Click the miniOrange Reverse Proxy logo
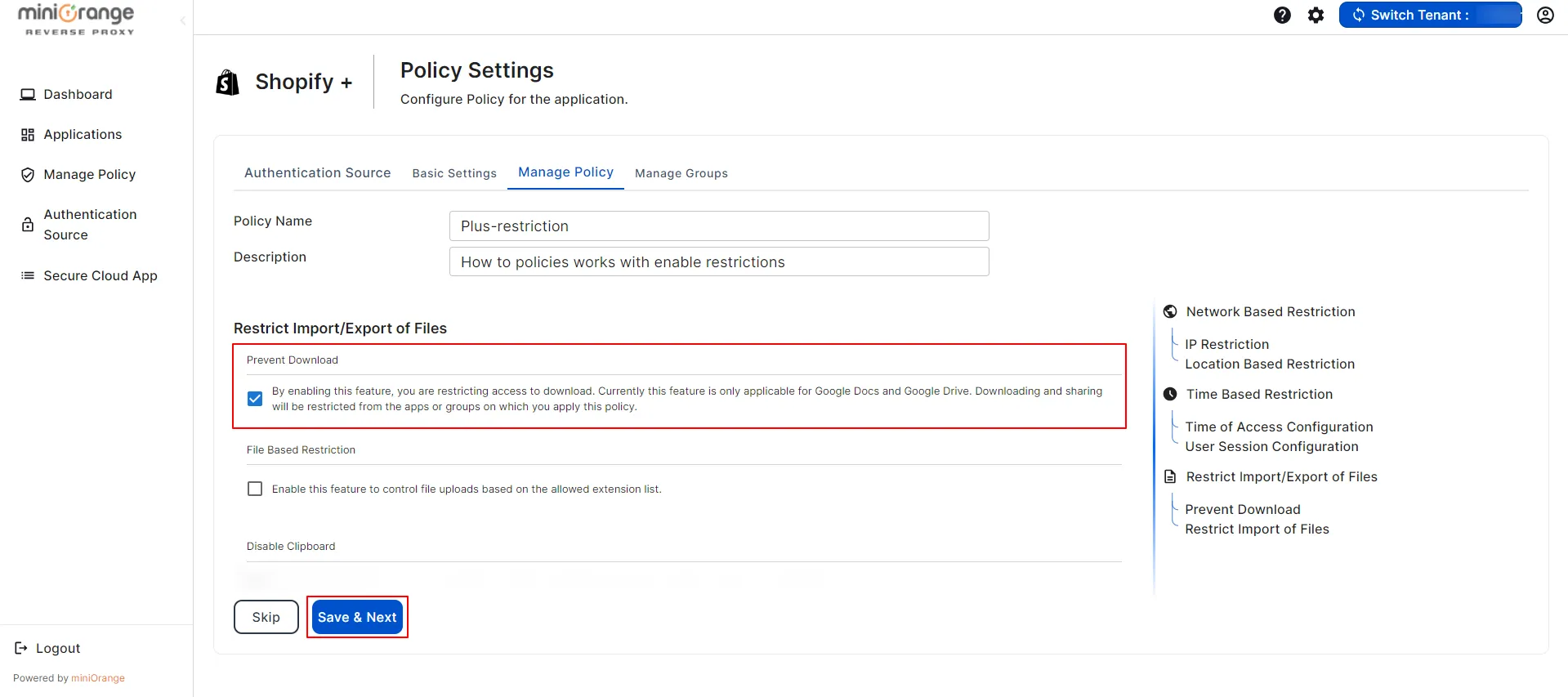This screenshot has height=697, width=1568. tap(76, 20)
